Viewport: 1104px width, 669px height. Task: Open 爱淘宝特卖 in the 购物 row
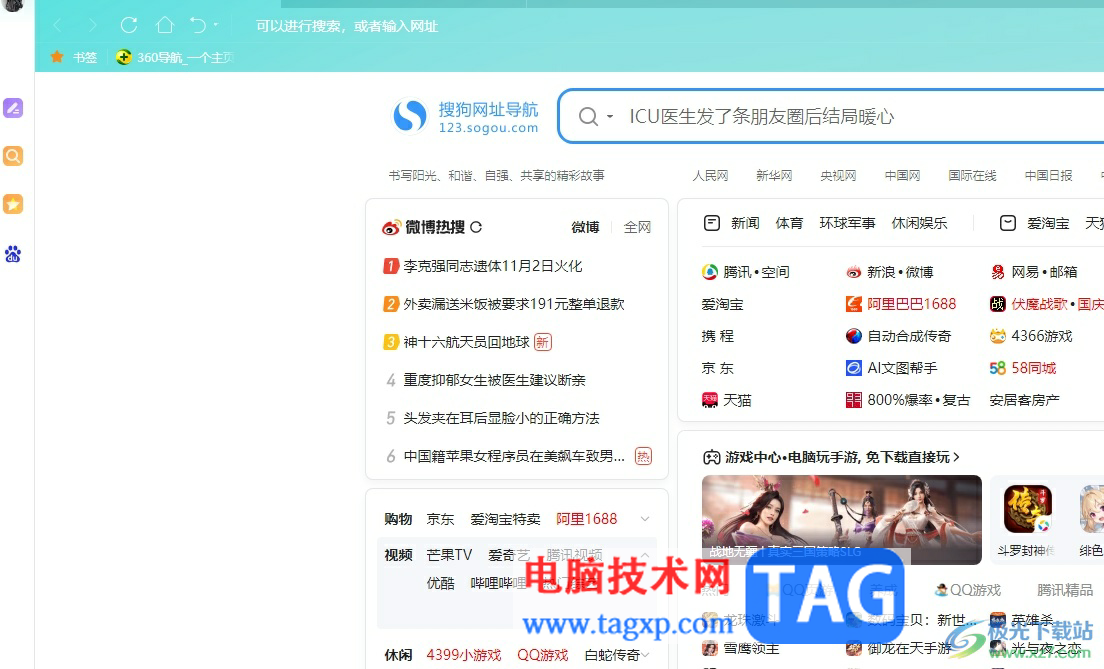point(505,519)
